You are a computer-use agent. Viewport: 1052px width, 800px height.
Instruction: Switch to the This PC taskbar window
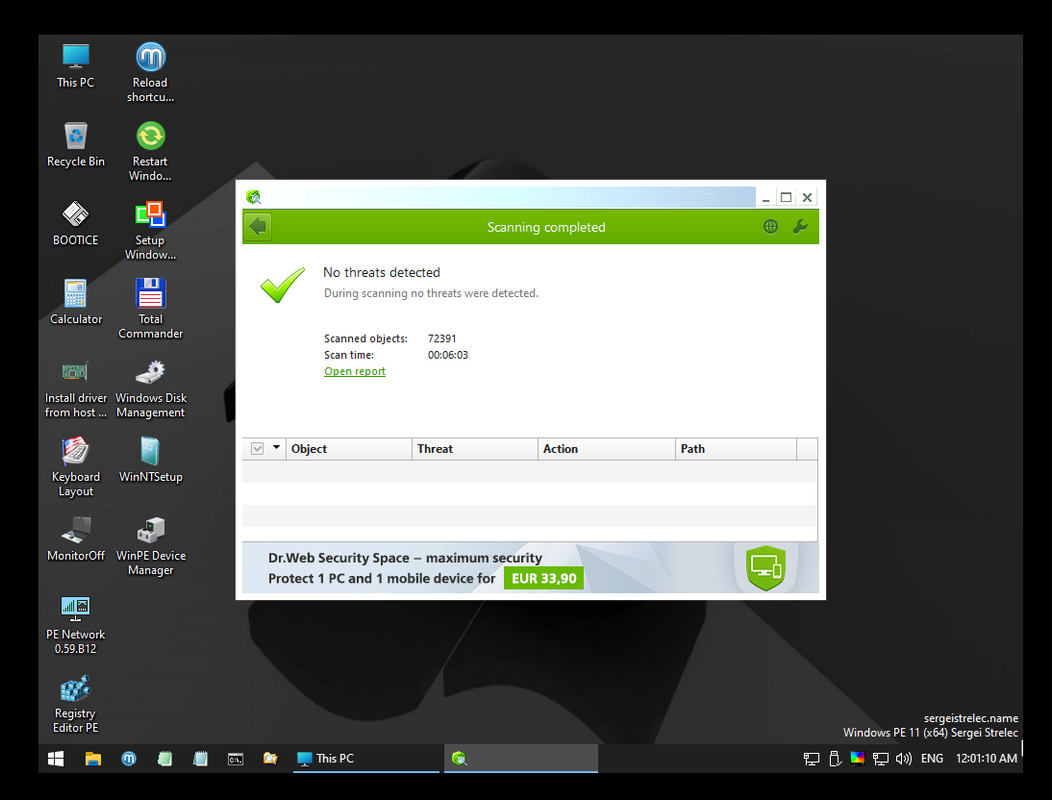366,758
